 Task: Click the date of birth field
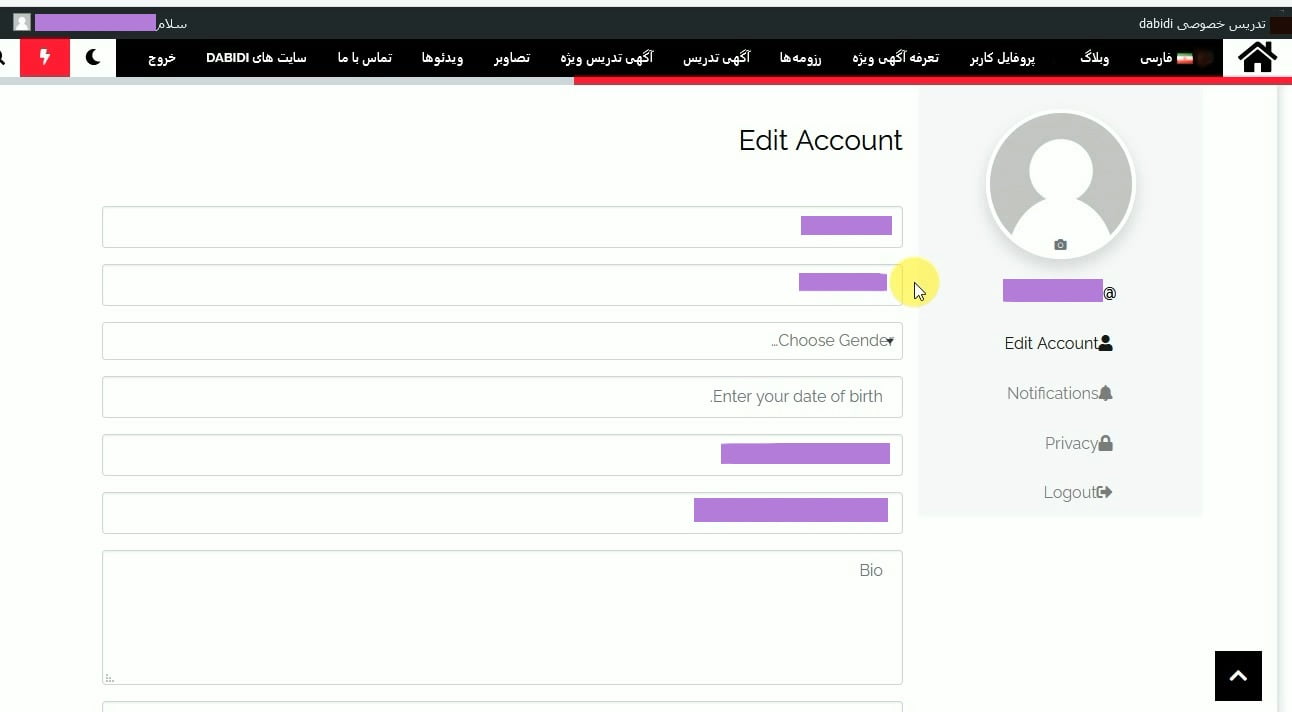pos(502,397)
